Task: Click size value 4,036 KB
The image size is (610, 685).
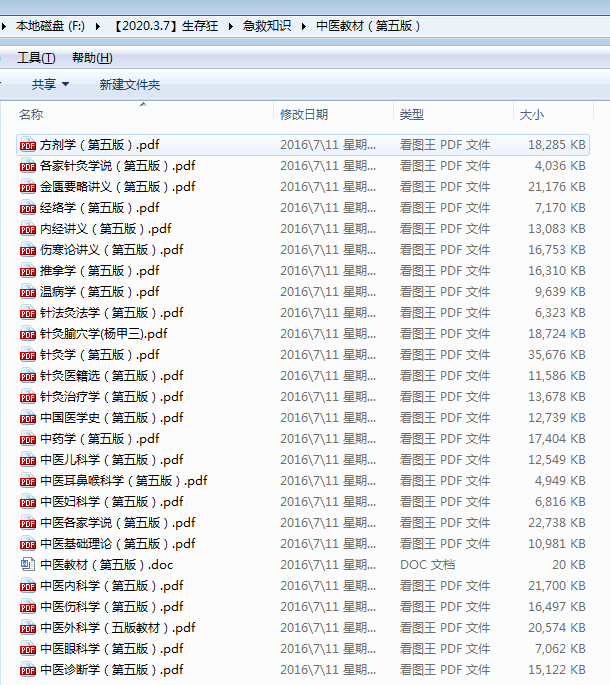Action: pos(560,166)
